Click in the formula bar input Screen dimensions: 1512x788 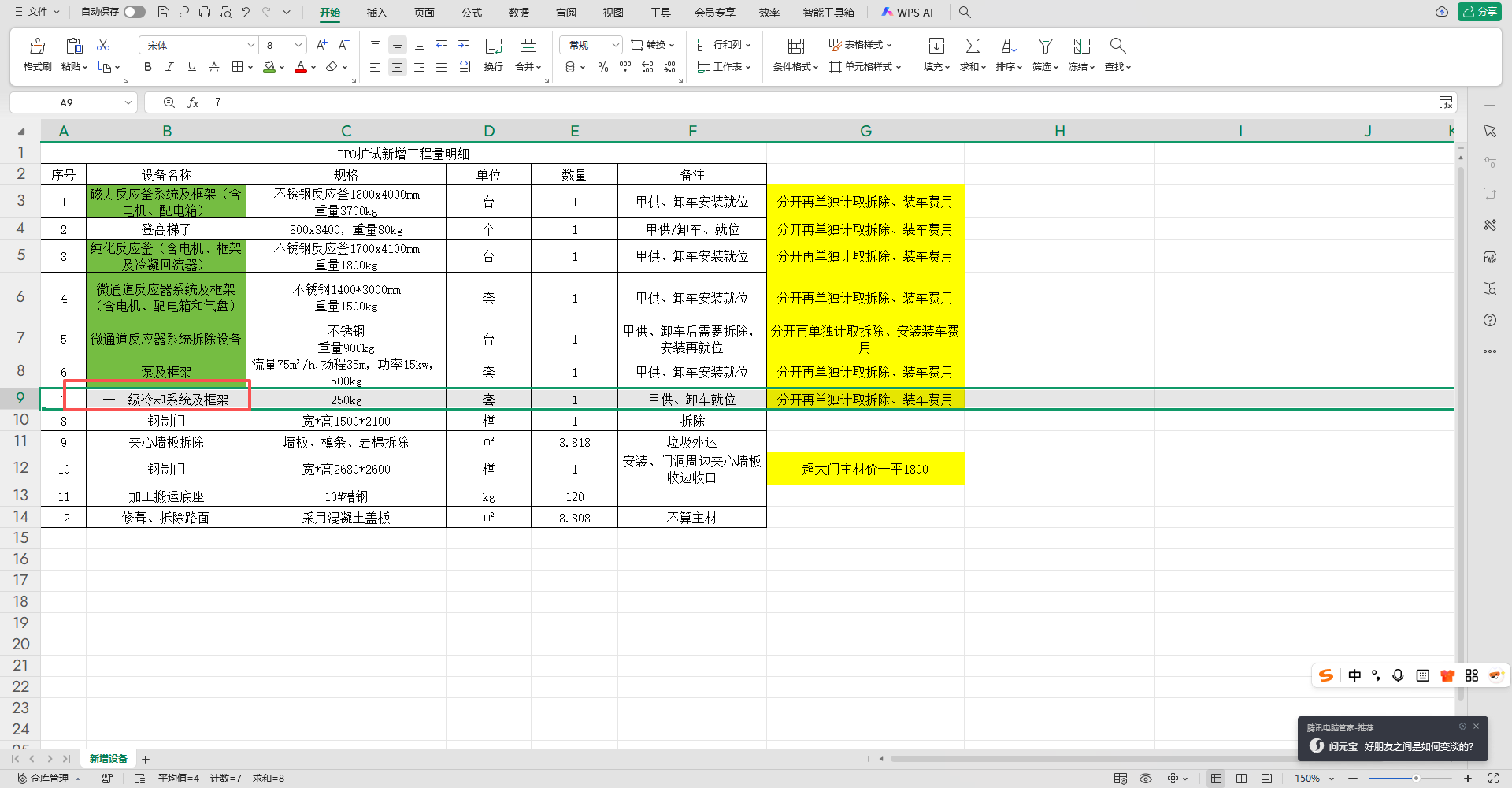[x=823, y=102]
